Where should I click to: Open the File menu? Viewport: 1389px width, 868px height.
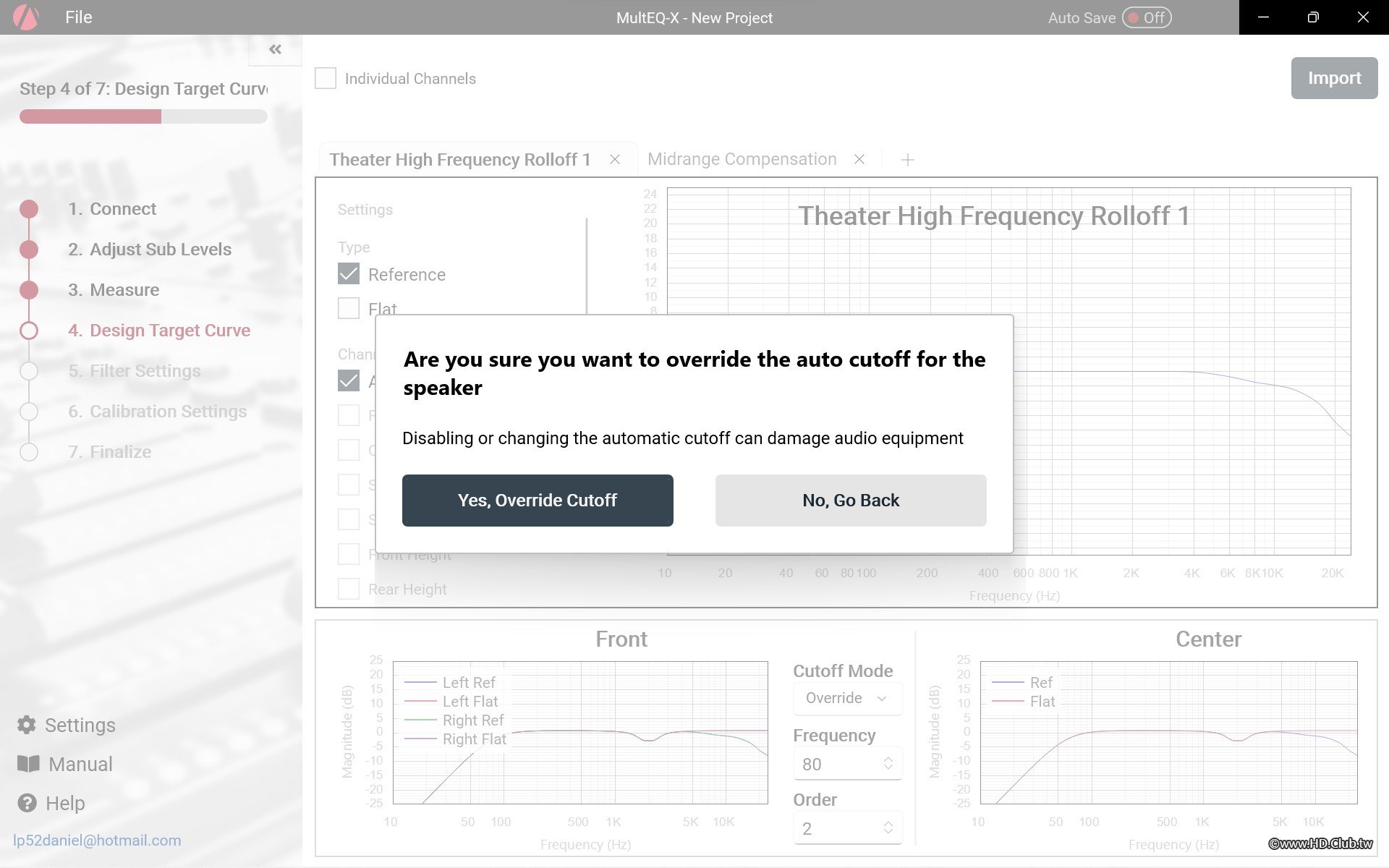(x=78, y=17)
